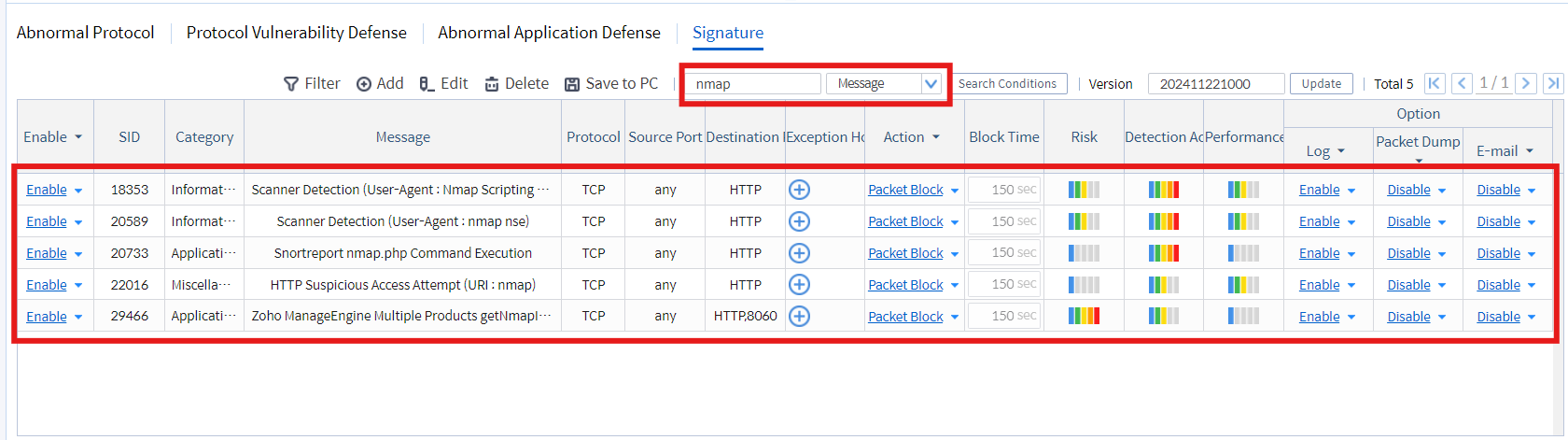Sort by the SID column header
Image resolution: width=1568 pixels, height=440 pixels.
[130, 137]
